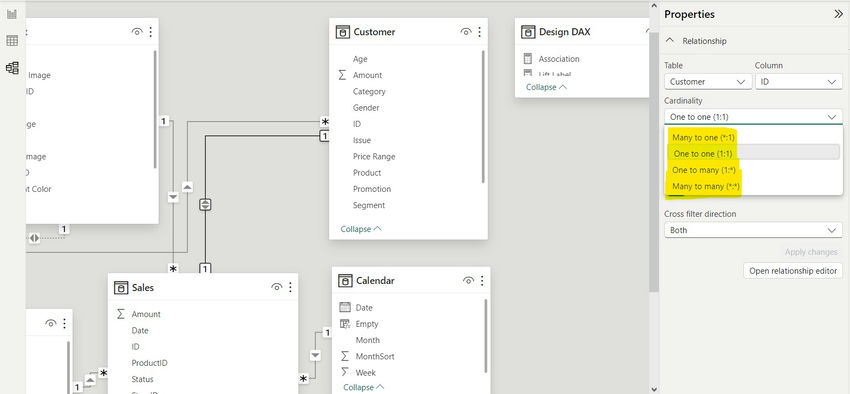The width and height of the screenshot is (850, 394).
Task: Select Product field in Customer table
Action: point(367,173)
